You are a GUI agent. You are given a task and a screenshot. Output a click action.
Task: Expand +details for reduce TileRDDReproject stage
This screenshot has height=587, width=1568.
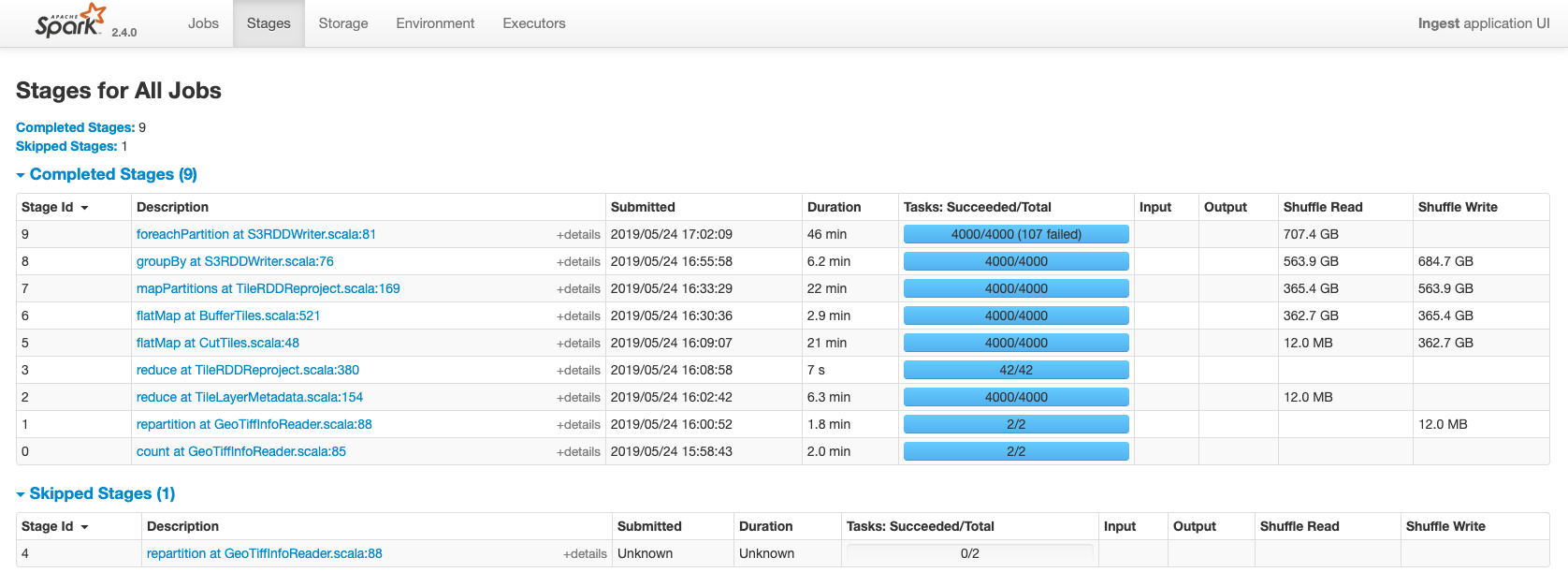[578, 371]
